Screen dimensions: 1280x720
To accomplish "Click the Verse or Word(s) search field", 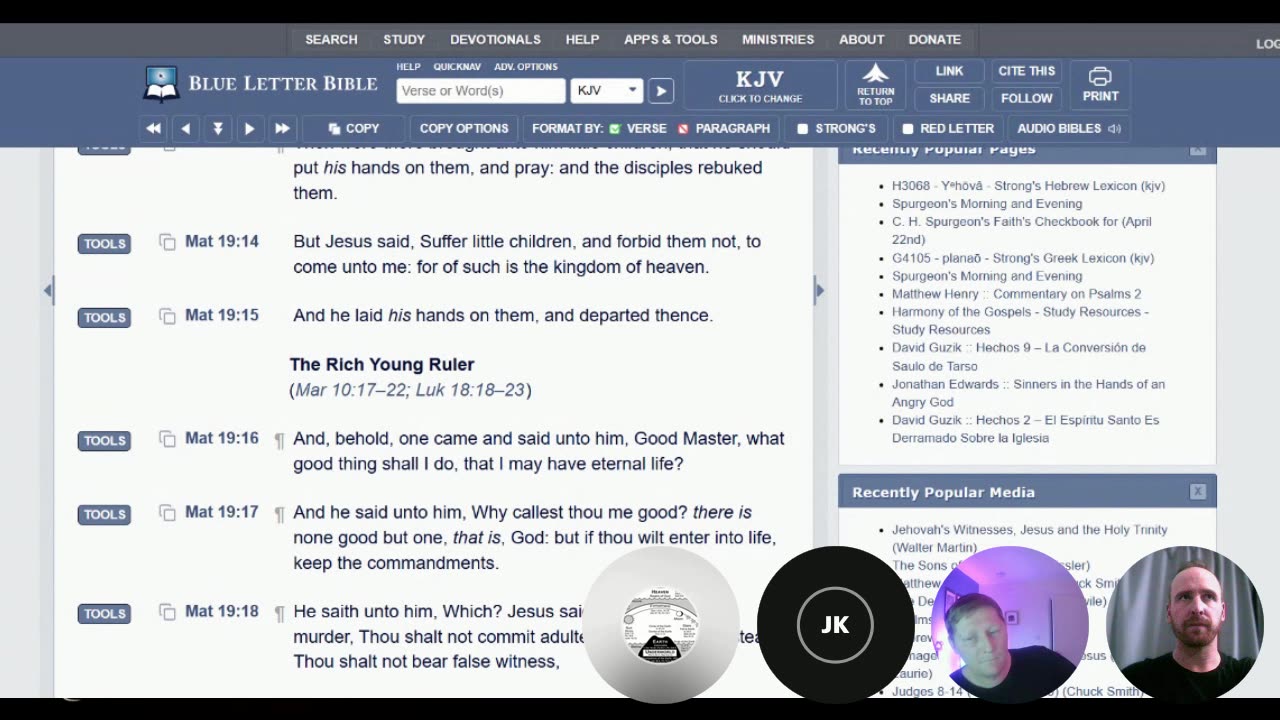I will point(480,90).
